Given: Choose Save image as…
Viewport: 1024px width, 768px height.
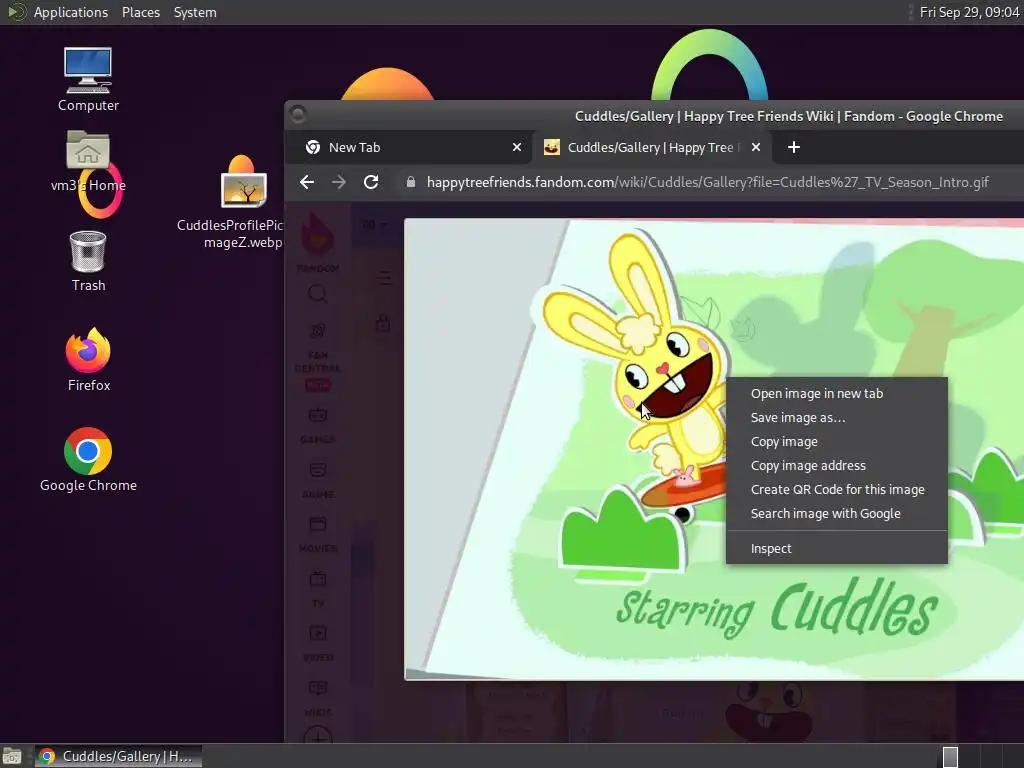Looking at the screenshot, I should click(x=837, y=418).
